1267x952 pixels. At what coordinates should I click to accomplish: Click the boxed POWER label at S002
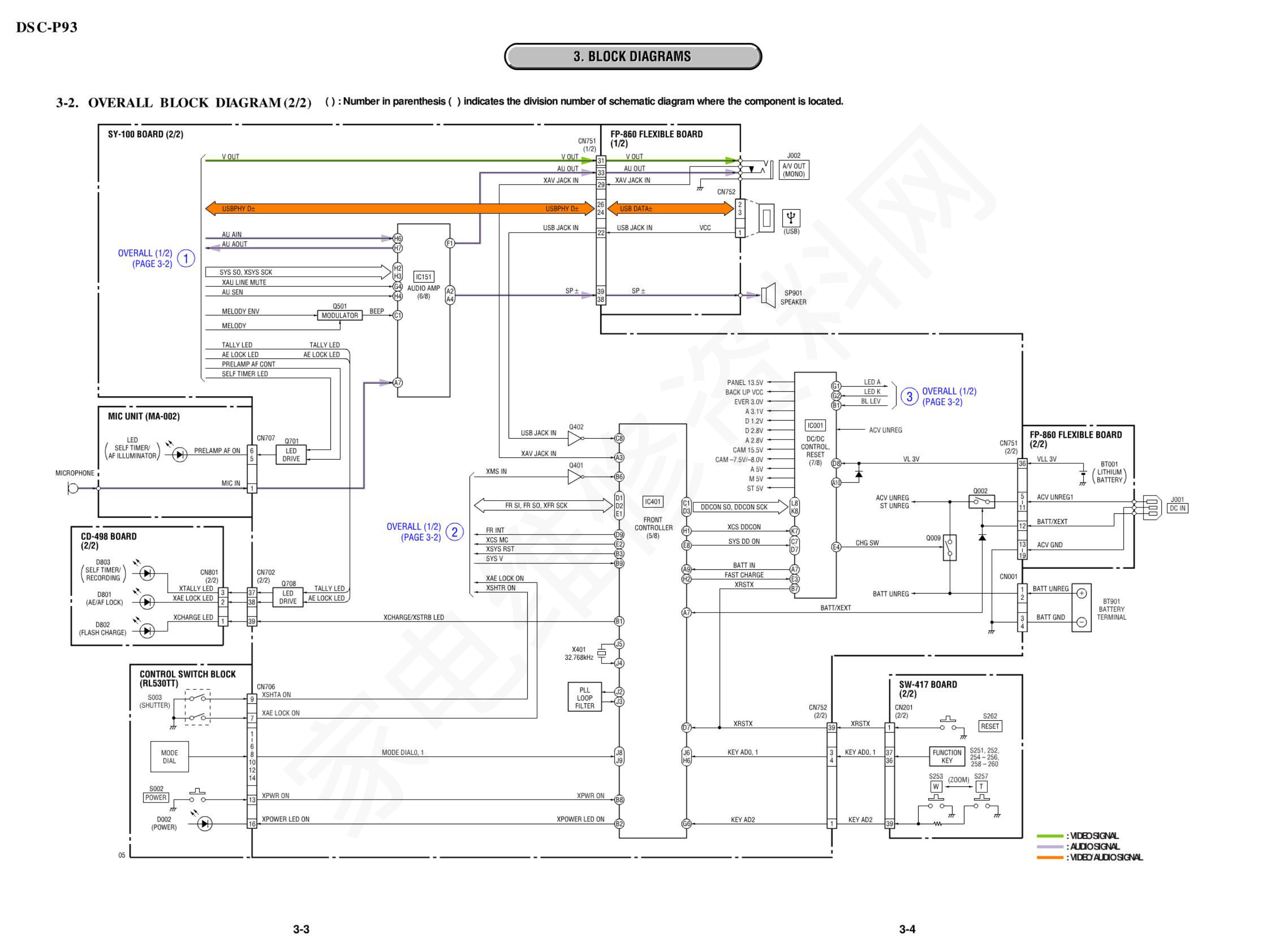(x=156, y=798)
